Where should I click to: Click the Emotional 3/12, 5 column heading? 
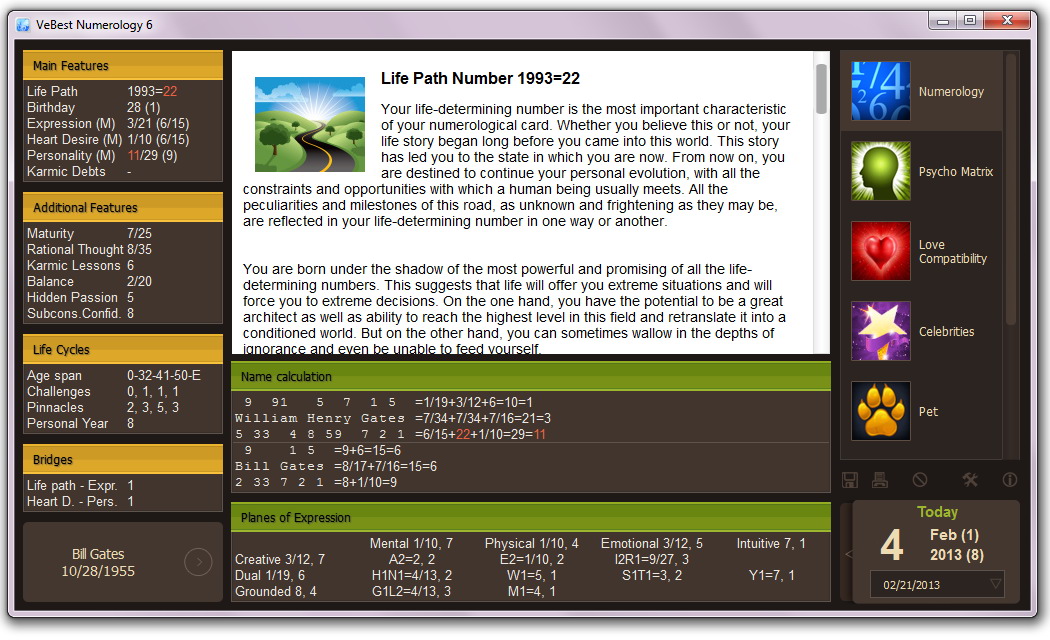652,543
